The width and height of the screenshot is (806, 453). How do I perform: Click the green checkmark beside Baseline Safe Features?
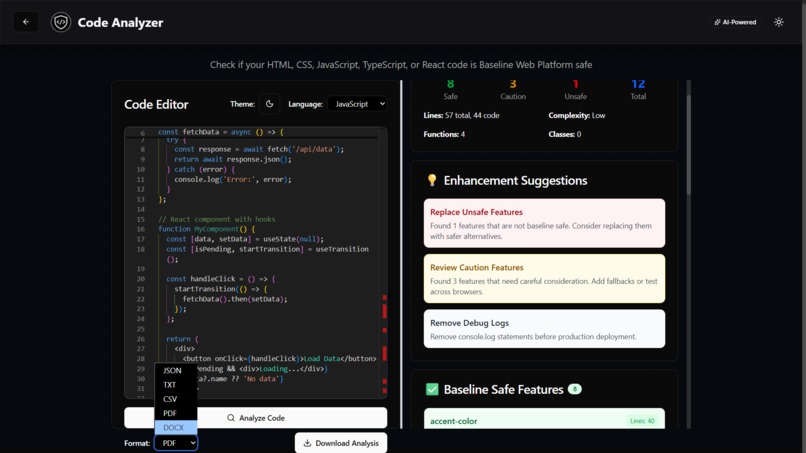point(432,389)
